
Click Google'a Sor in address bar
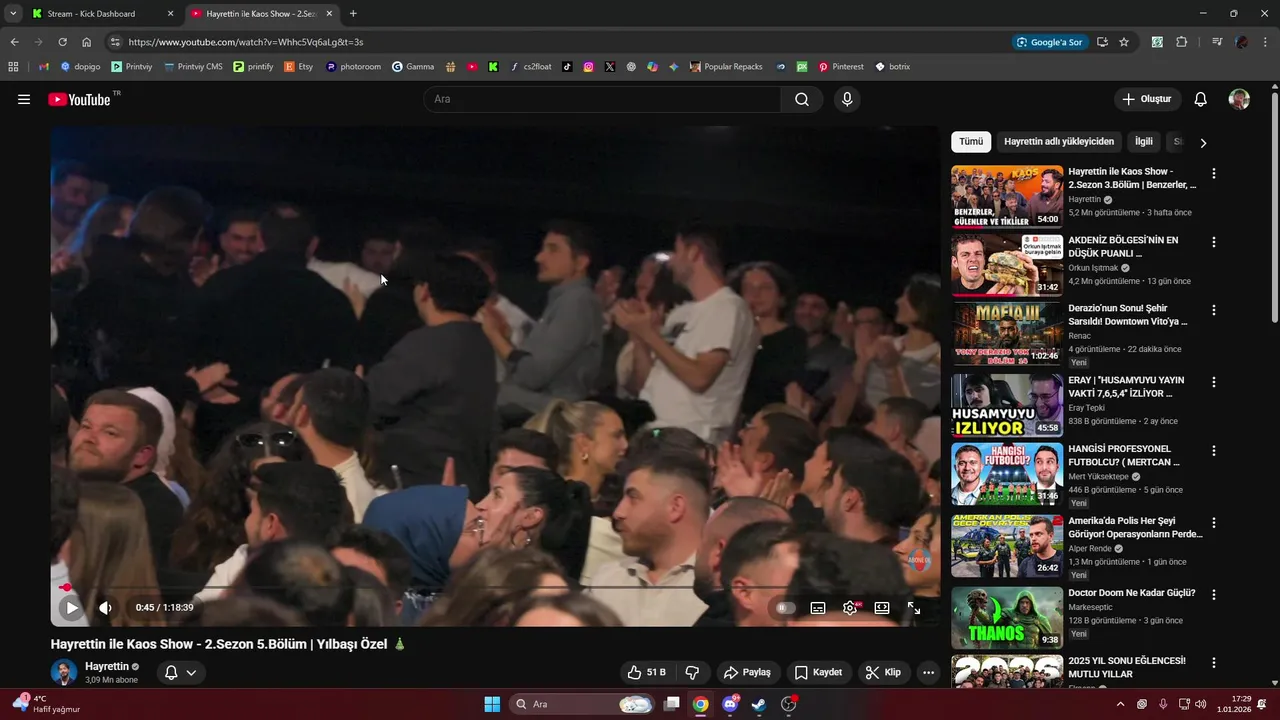point(1049,42)
